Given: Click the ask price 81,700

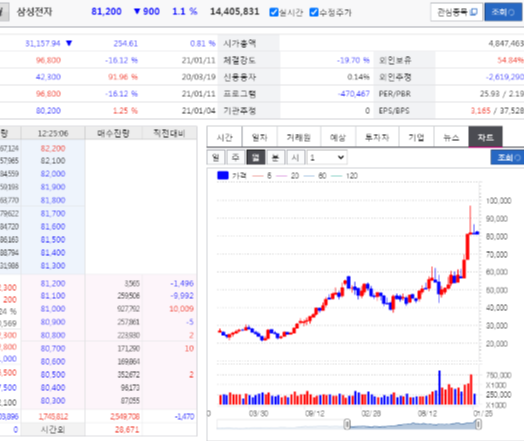Looking at the screenshot, I should pos(53,213).
